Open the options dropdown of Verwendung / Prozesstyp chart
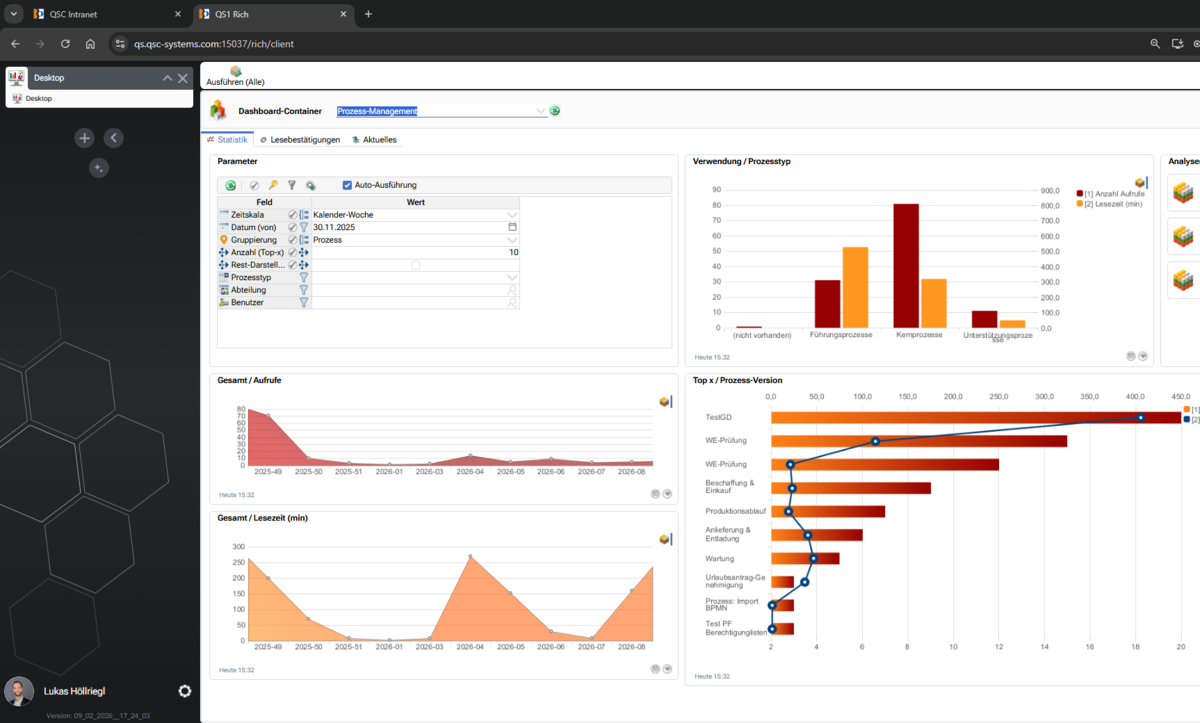The image size is (1200, 723). click(x=1143, y=355)
